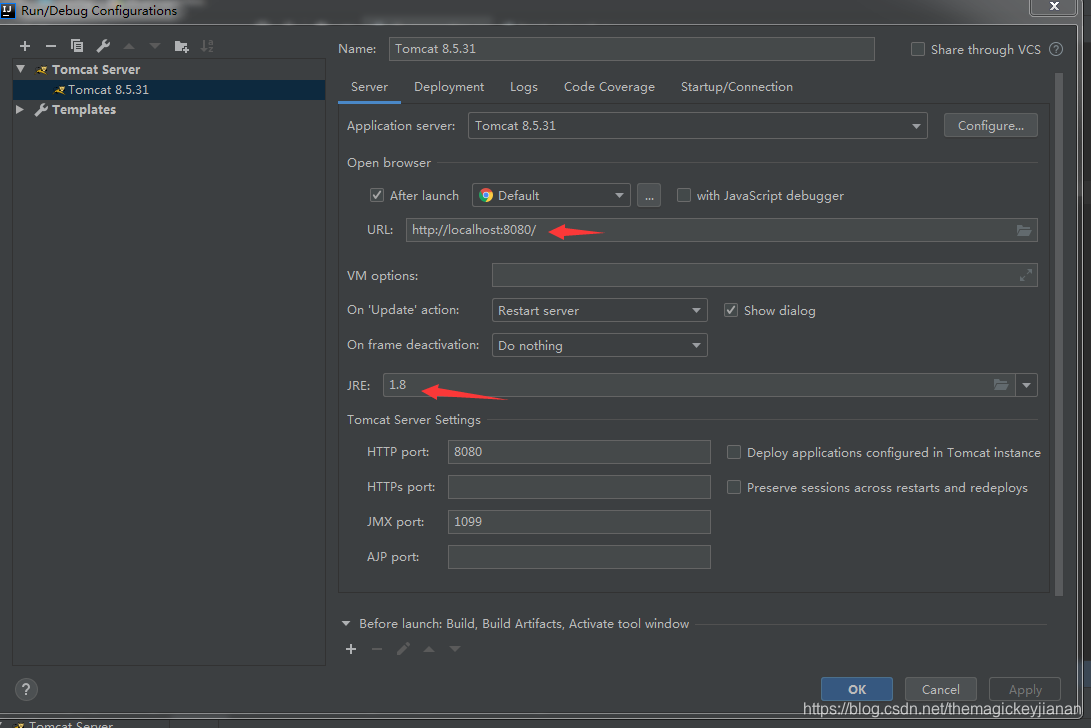1091x728 pixels.
Task: Sort configurations using the sort icon
Action: click(x=207, y=46)
